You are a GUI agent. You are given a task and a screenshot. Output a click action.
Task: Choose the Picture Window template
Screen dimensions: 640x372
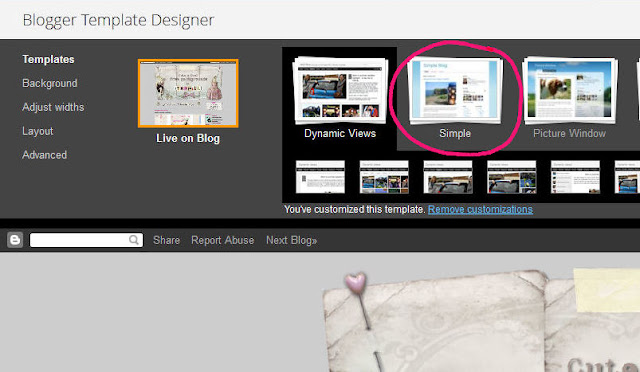[x=570, y=91]
